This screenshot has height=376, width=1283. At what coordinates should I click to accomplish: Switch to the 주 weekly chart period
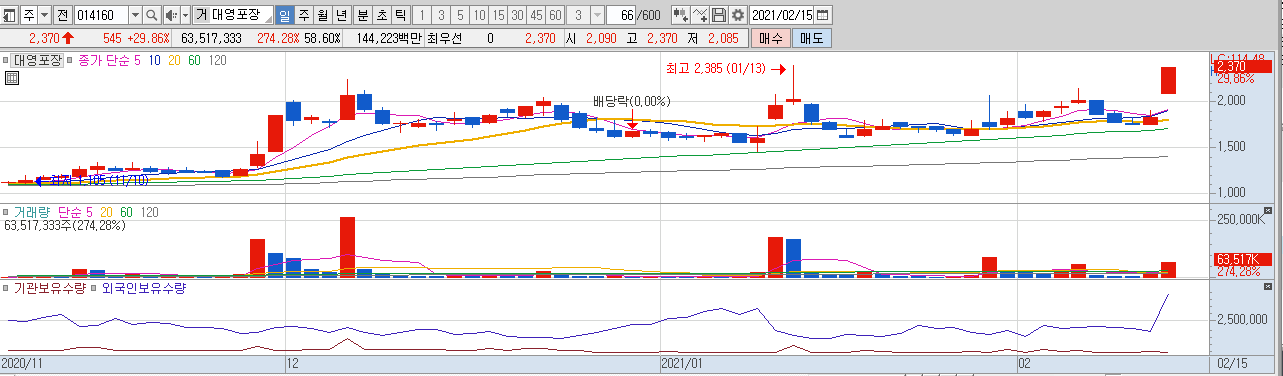[x=304, y=15]
